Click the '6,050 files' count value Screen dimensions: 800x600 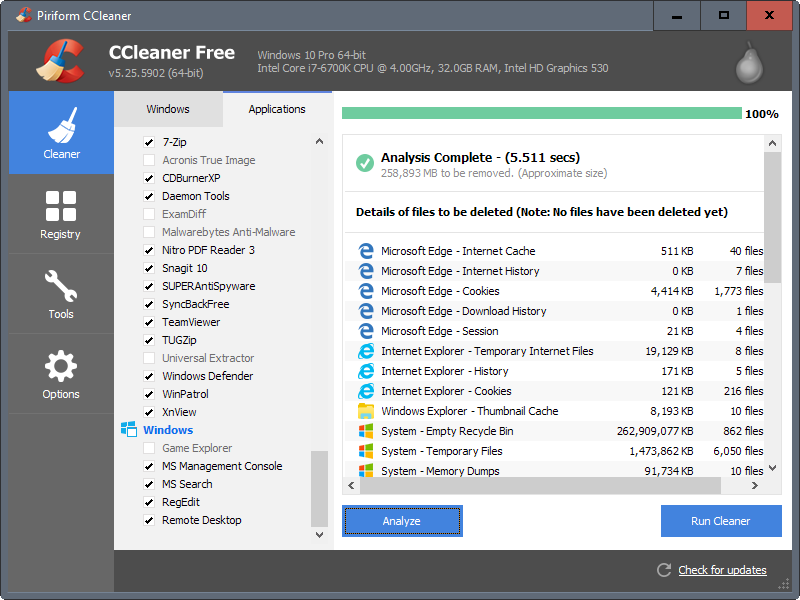(738, 451)
